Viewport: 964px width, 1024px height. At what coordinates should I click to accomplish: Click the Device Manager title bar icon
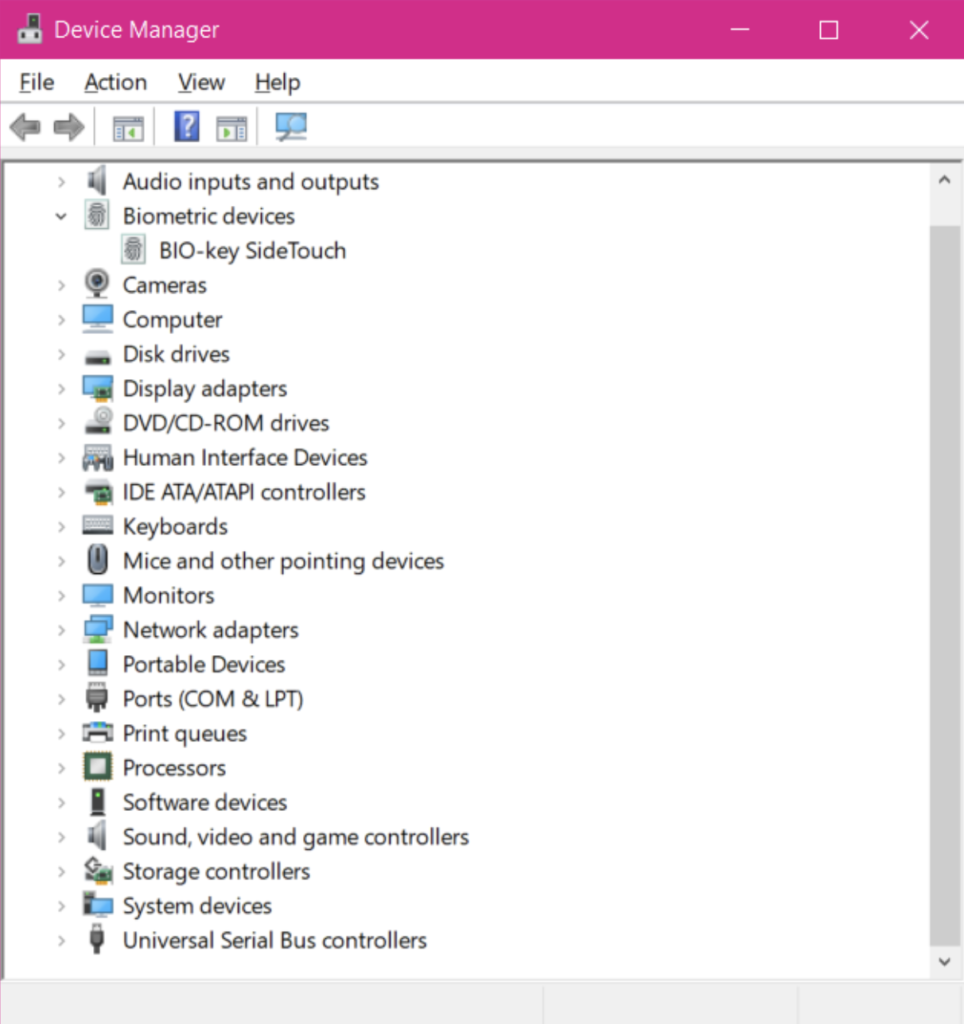[x=29, y=29]
